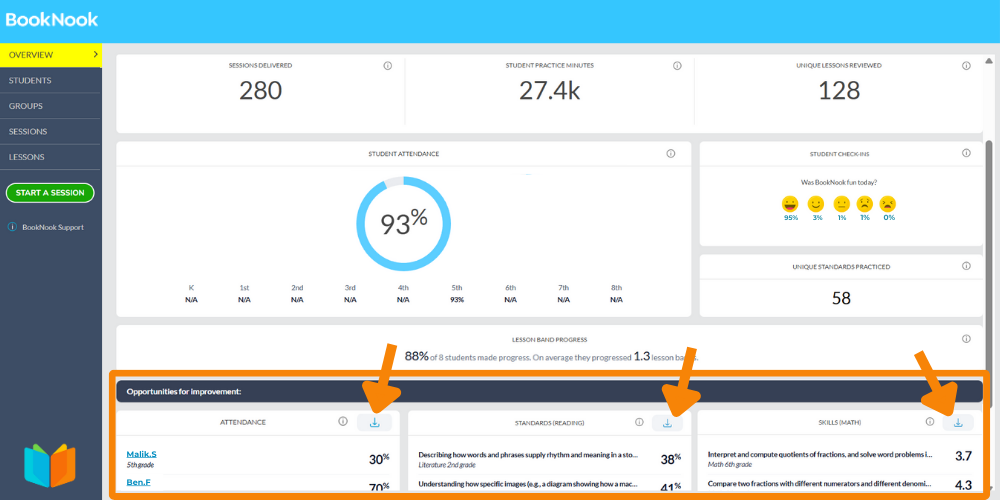
Task: Open info icon for Unique Lessons Reviewed
Action: [x=966, y=66]
